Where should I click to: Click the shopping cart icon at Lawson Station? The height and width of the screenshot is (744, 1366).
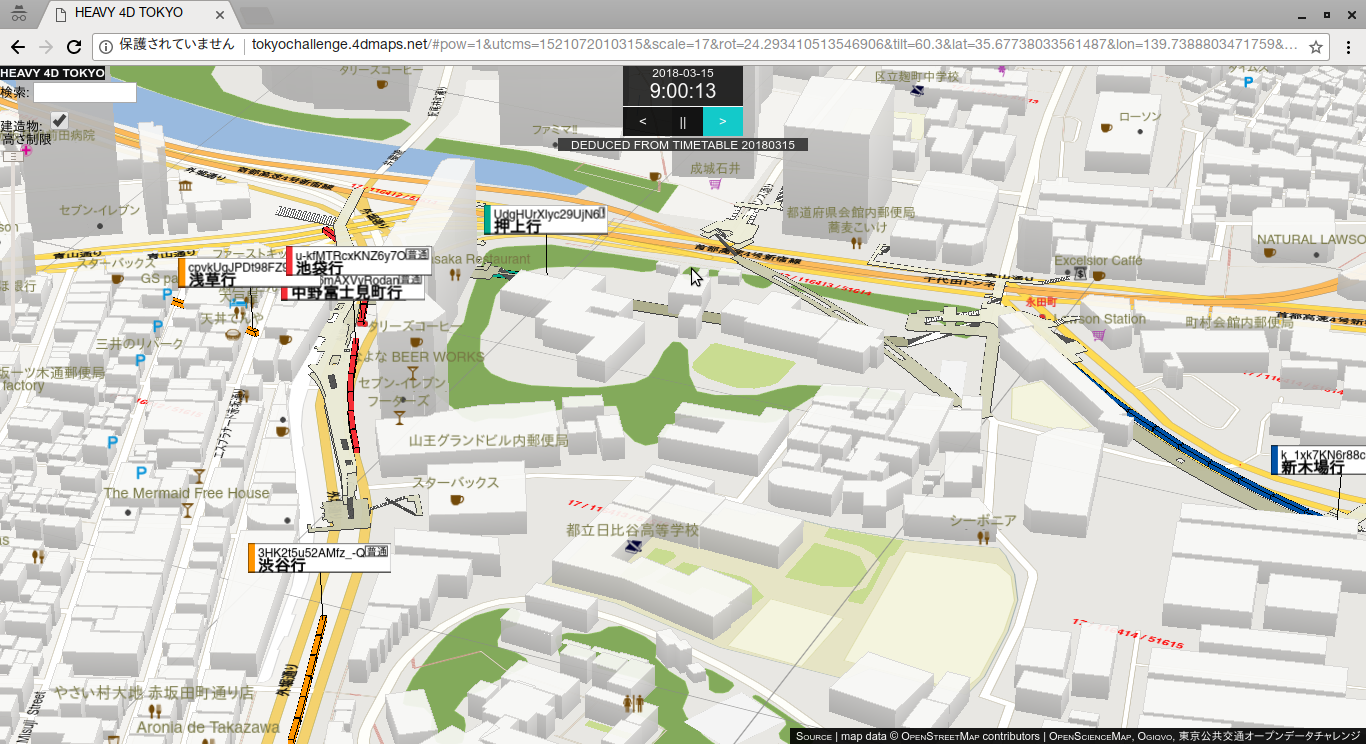(1099, 334)
